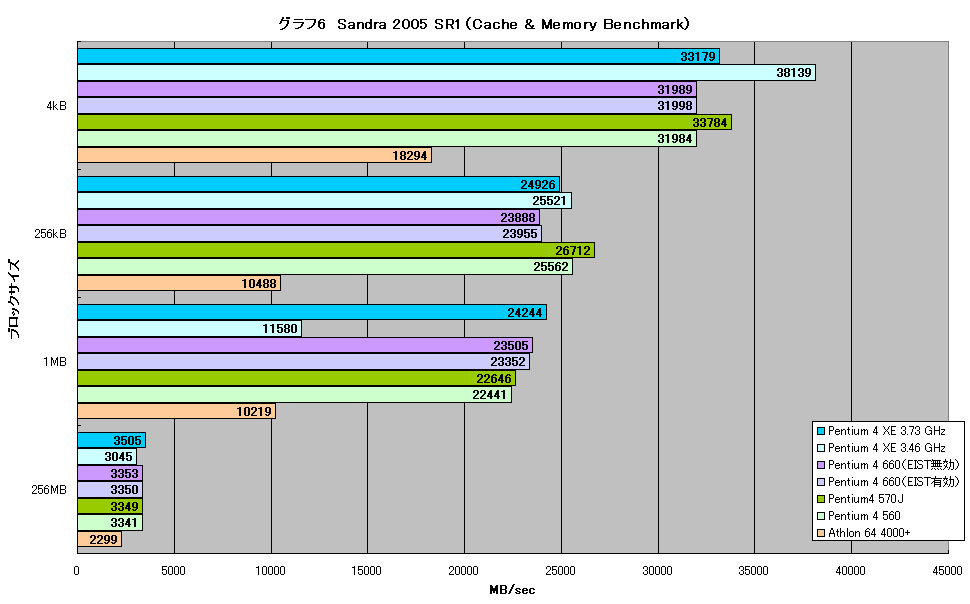970x604 pixels.
Task: Click Pentium 4 XE 3.46 GHz legend swatch
Action: [821, 448]
